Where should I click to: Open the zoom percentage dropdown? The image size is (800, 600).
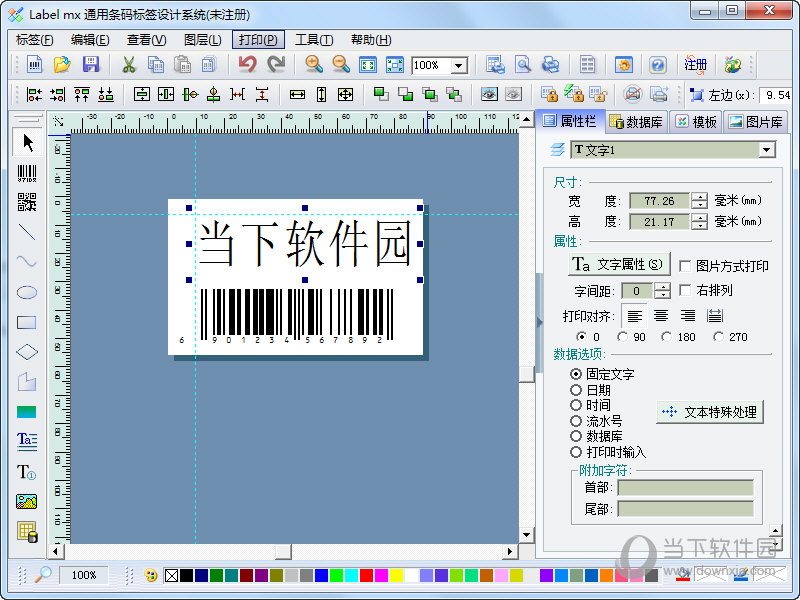pyautogui.click(x=459, y=65)
